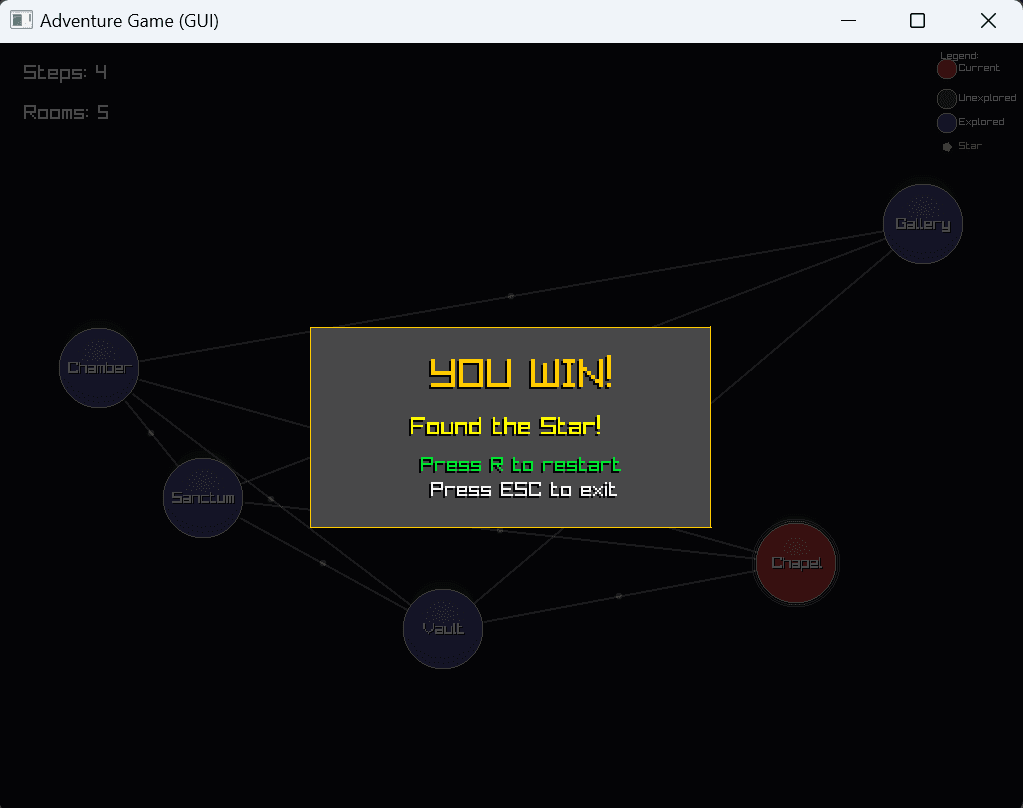Click the YOU WIN! heading
Viewport: 1023px width, 808px height.
(520, 373)
